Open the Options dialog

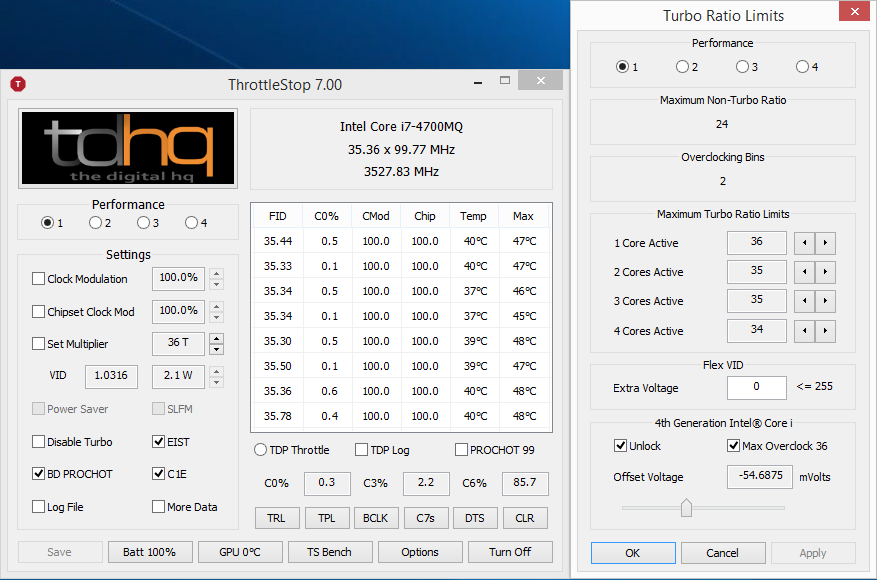tap(420, 552)
